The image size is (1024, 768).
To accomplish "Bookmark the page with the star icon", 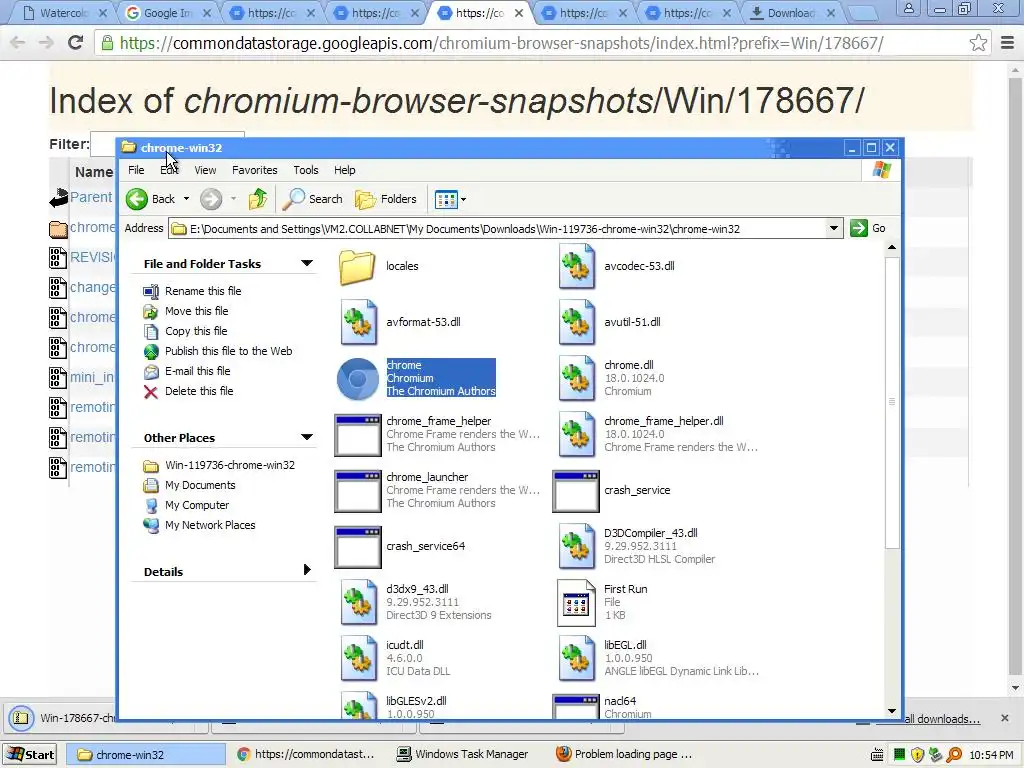I will click(978, 43).
